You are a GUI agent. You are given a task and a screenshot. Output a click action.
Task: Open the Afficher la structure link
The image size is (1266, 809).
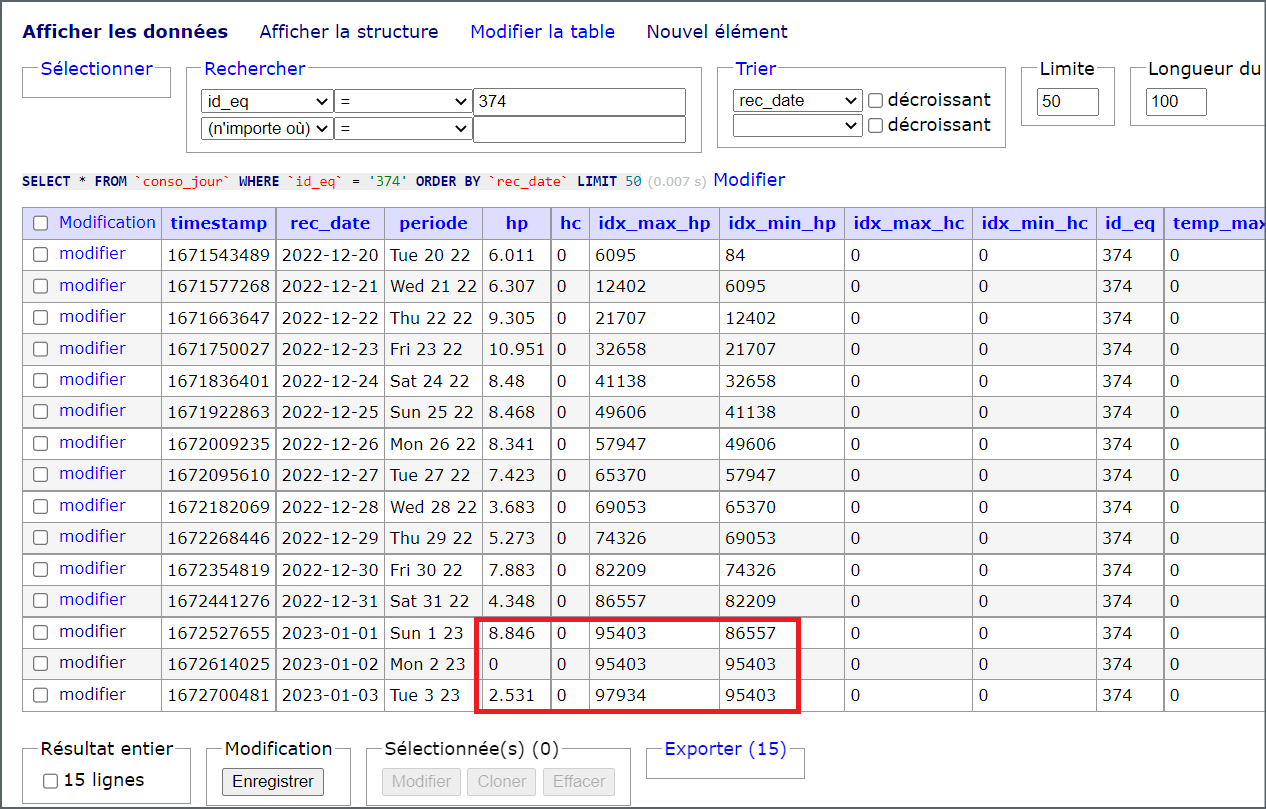pos(348,32)
